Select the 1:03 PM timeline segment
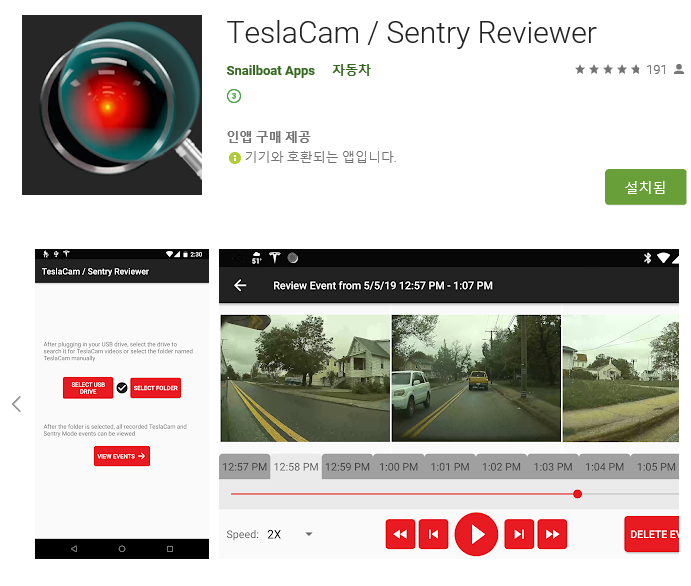The width and height of the screenshot is (691, 586). click(x=553, y=467)
